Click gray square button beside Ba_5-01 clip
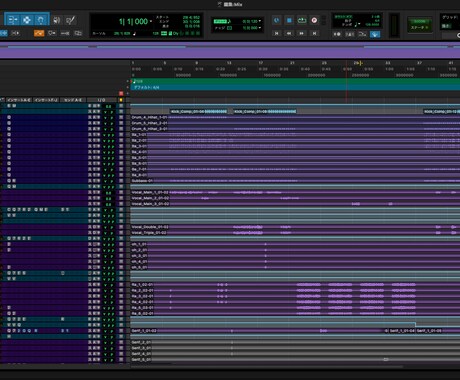Viewport: 460px width, 380px height. (121, 158)
